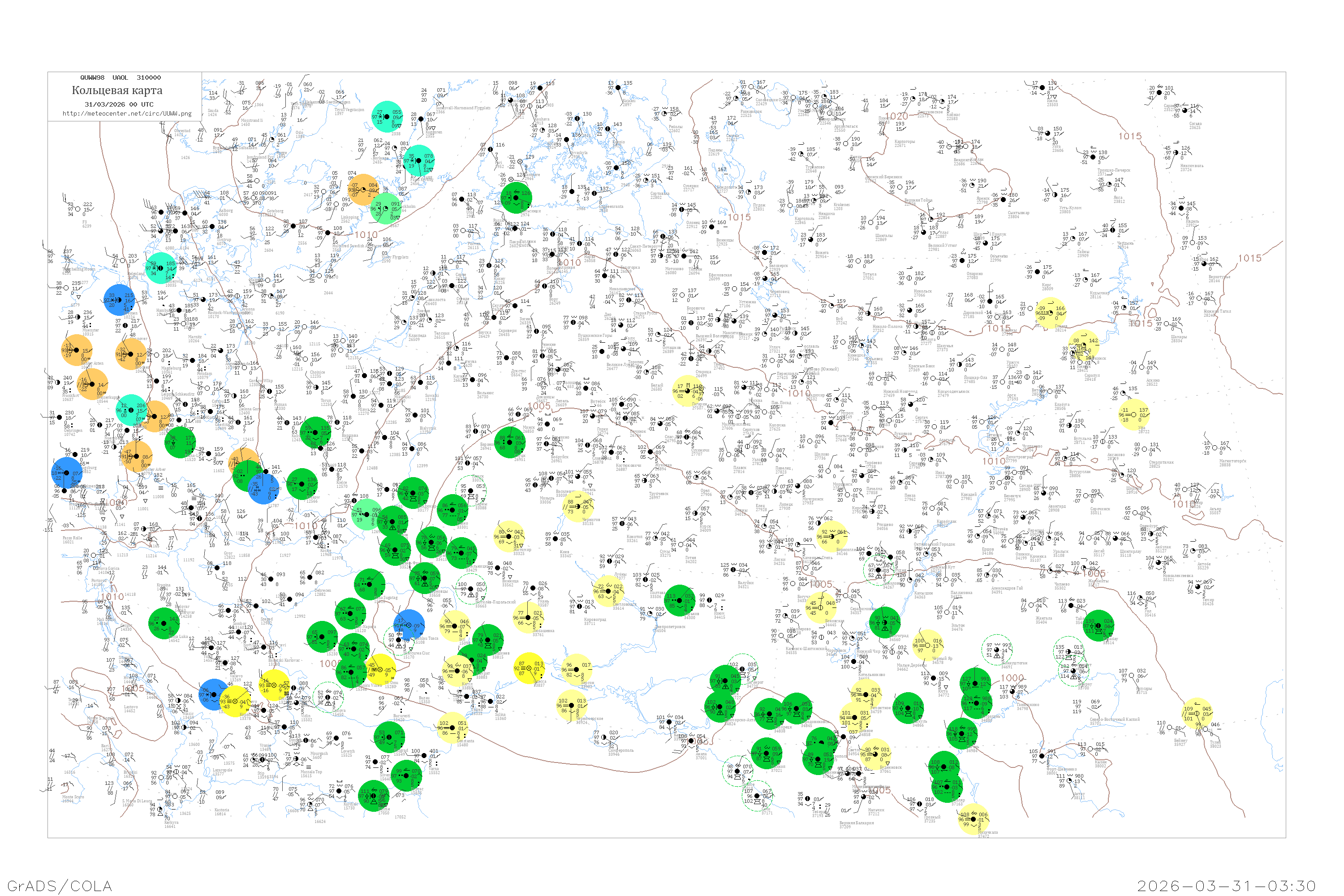Open the meteocenter.net UUWW.png URL link

point(127,113)
